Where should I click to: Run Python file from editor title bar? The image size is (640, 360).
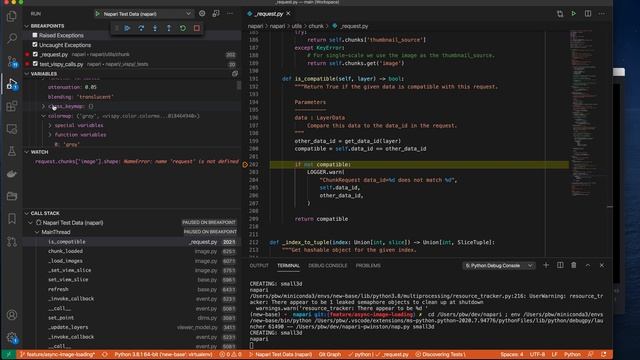[x=573, y=13]
